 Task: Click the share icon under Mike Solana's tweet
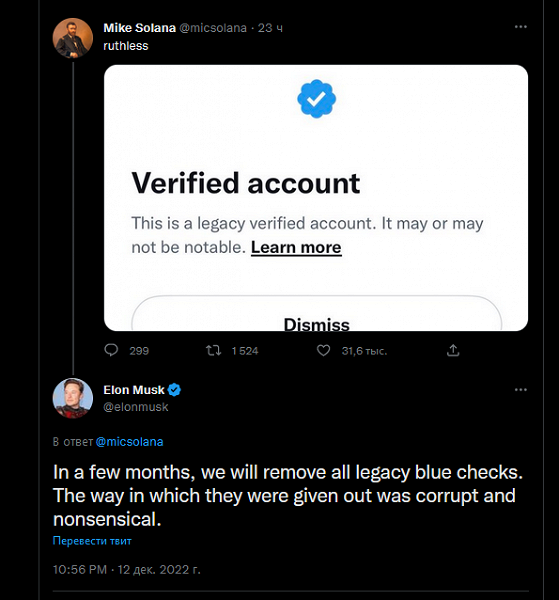[x=453, y=350]
